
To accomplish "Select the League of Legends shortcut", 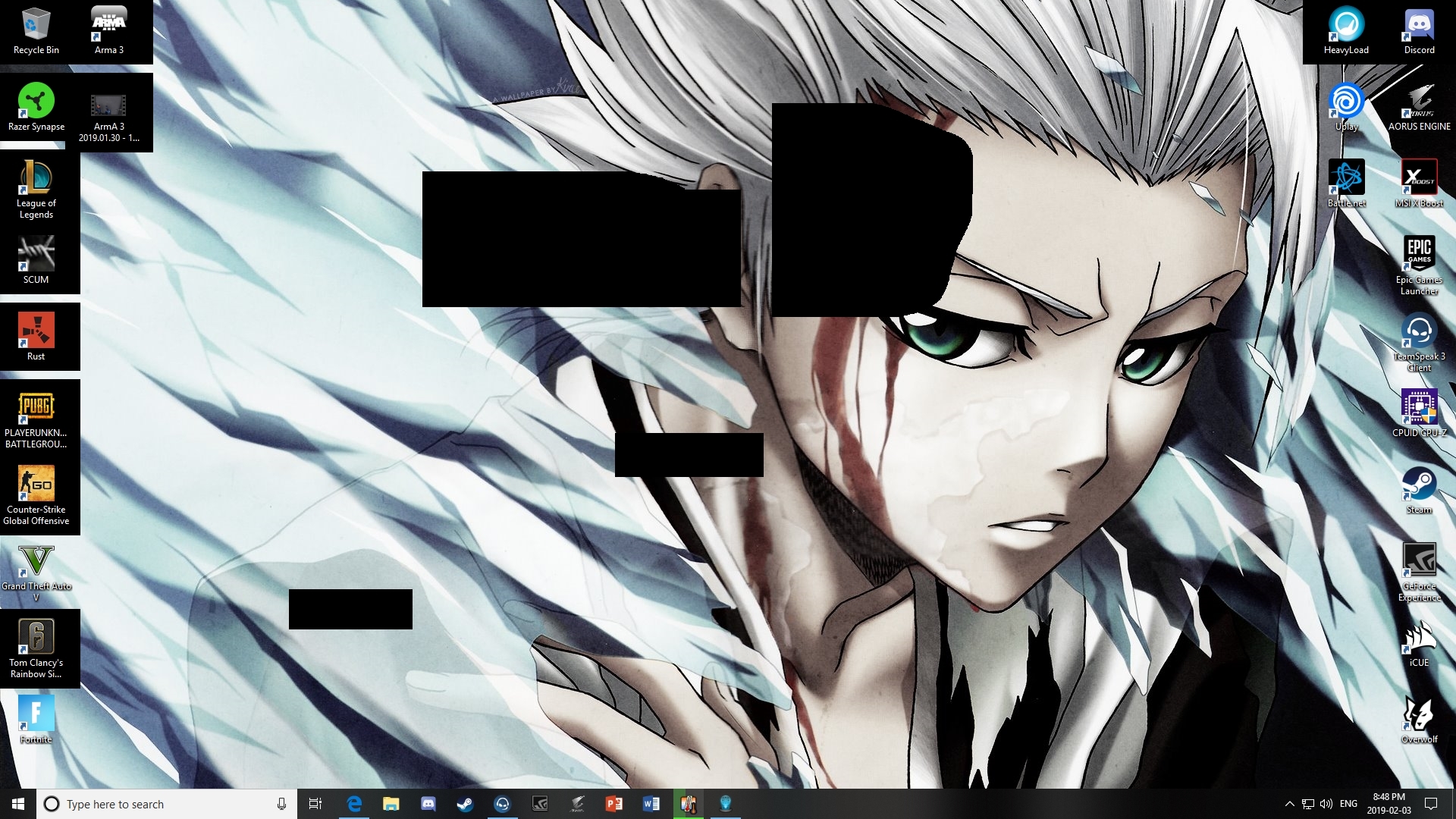I will (36, 186).
